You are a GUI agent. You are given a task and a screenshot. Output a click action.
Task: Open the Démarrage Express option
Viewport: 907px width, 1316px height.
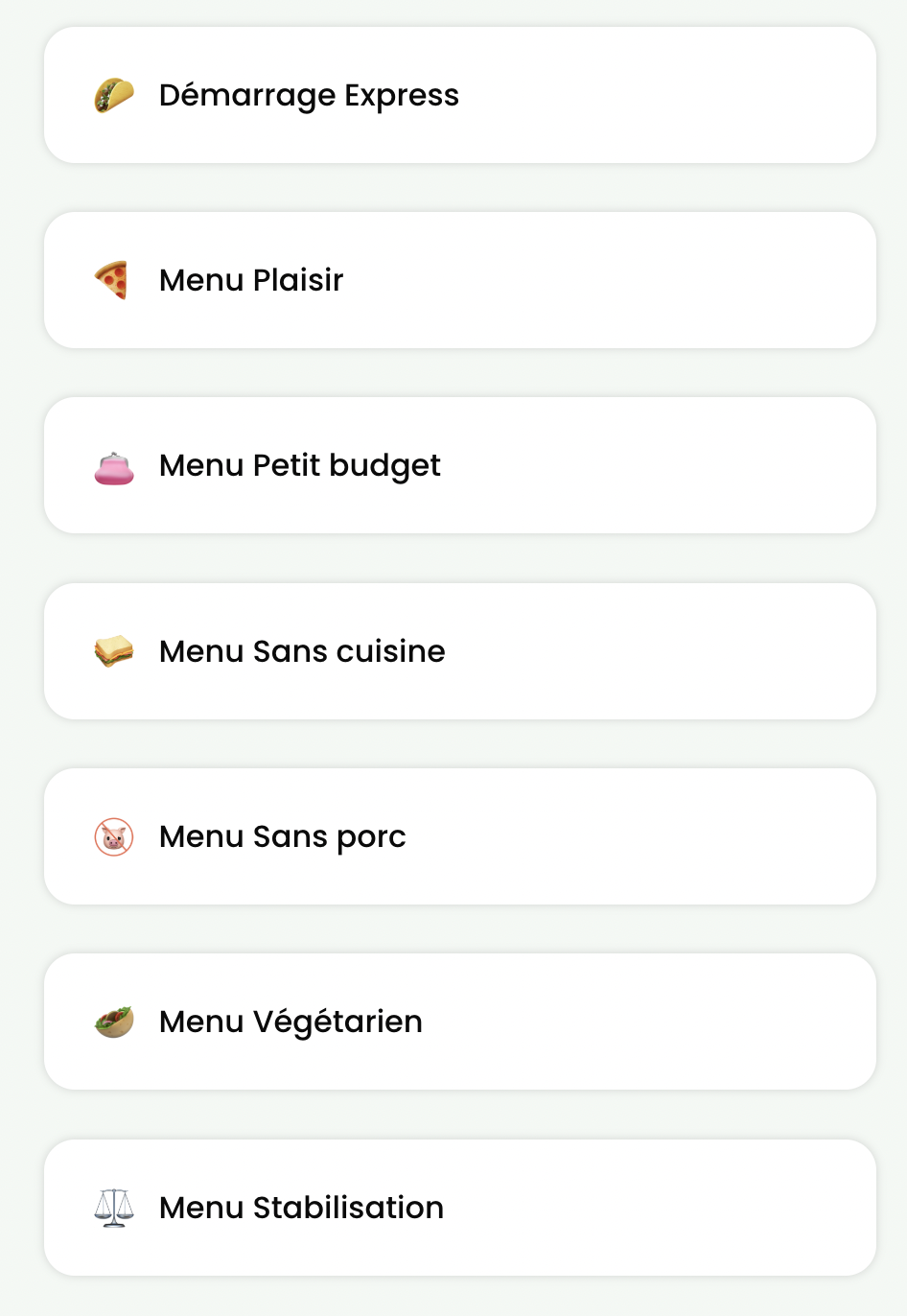(x=460, y=95)
